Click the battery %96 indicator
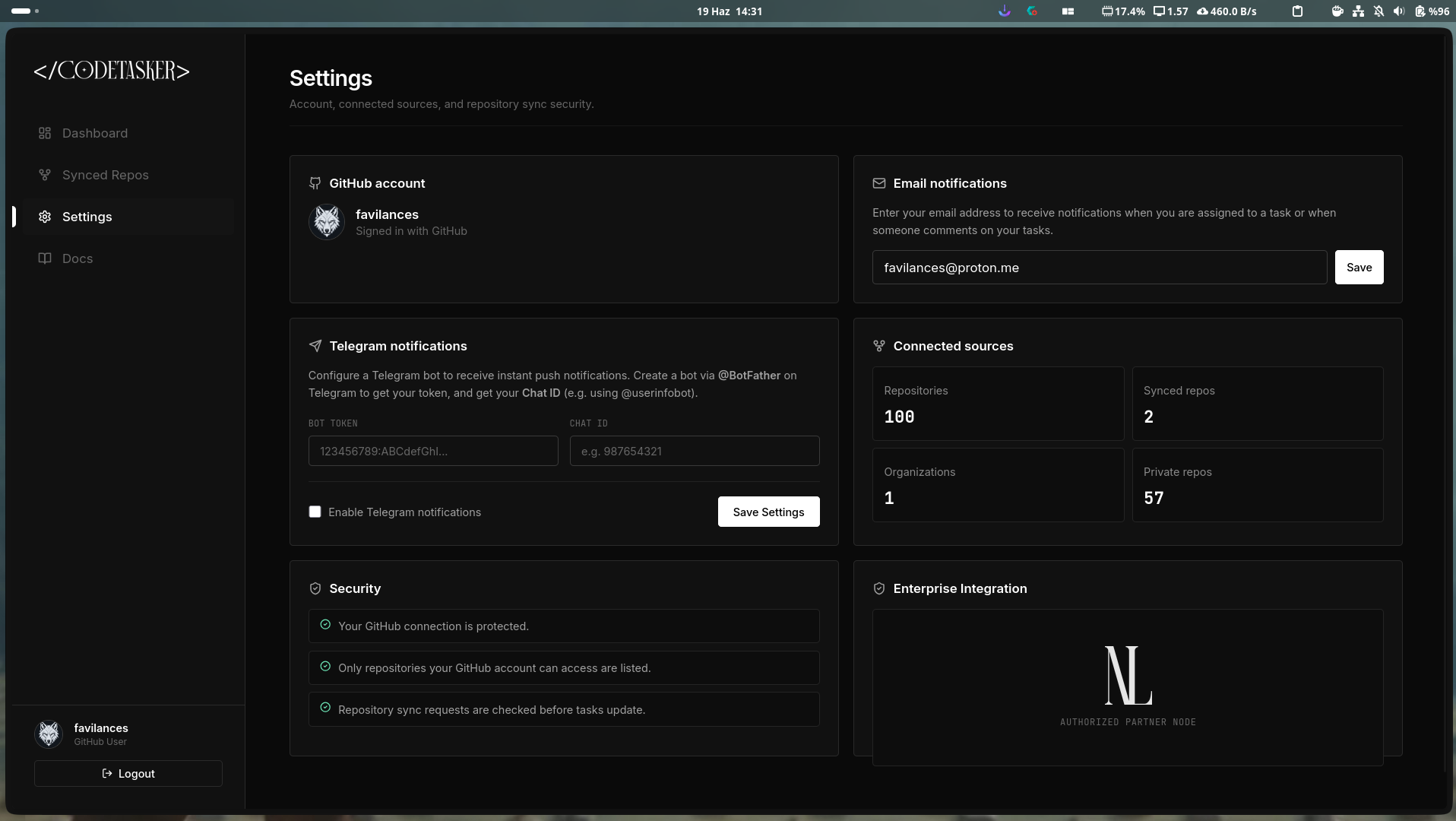The width and height of the screenshot is (1456, 821). (1432, 11)
